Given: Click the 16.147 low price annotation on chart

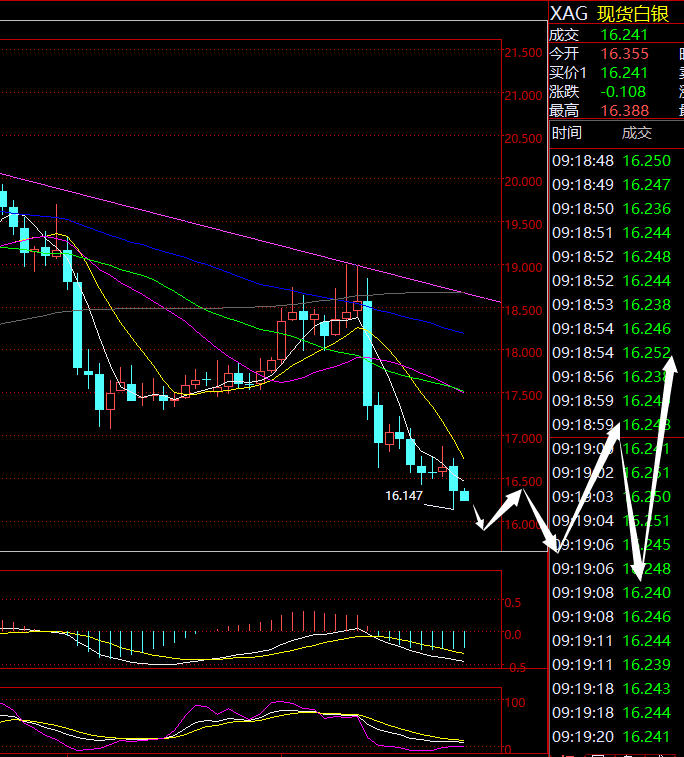Looking at the screenshot, I should coord(404,495).
